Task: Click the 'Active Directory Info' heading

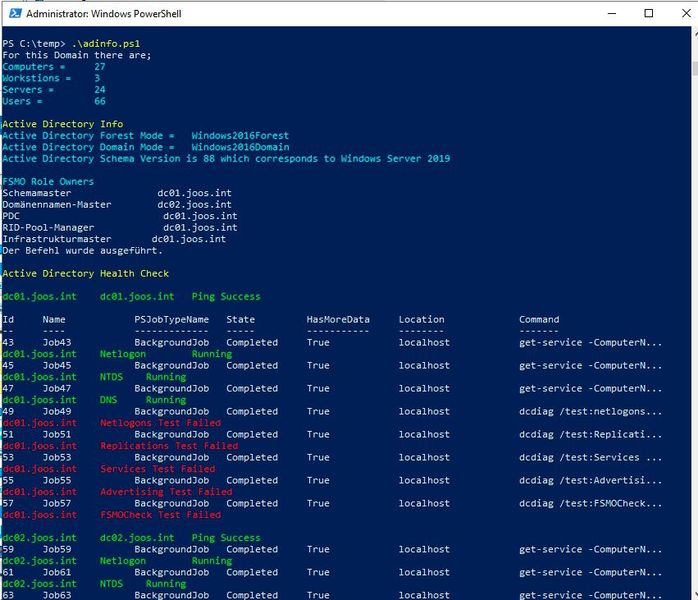Action: pos(63,124)
